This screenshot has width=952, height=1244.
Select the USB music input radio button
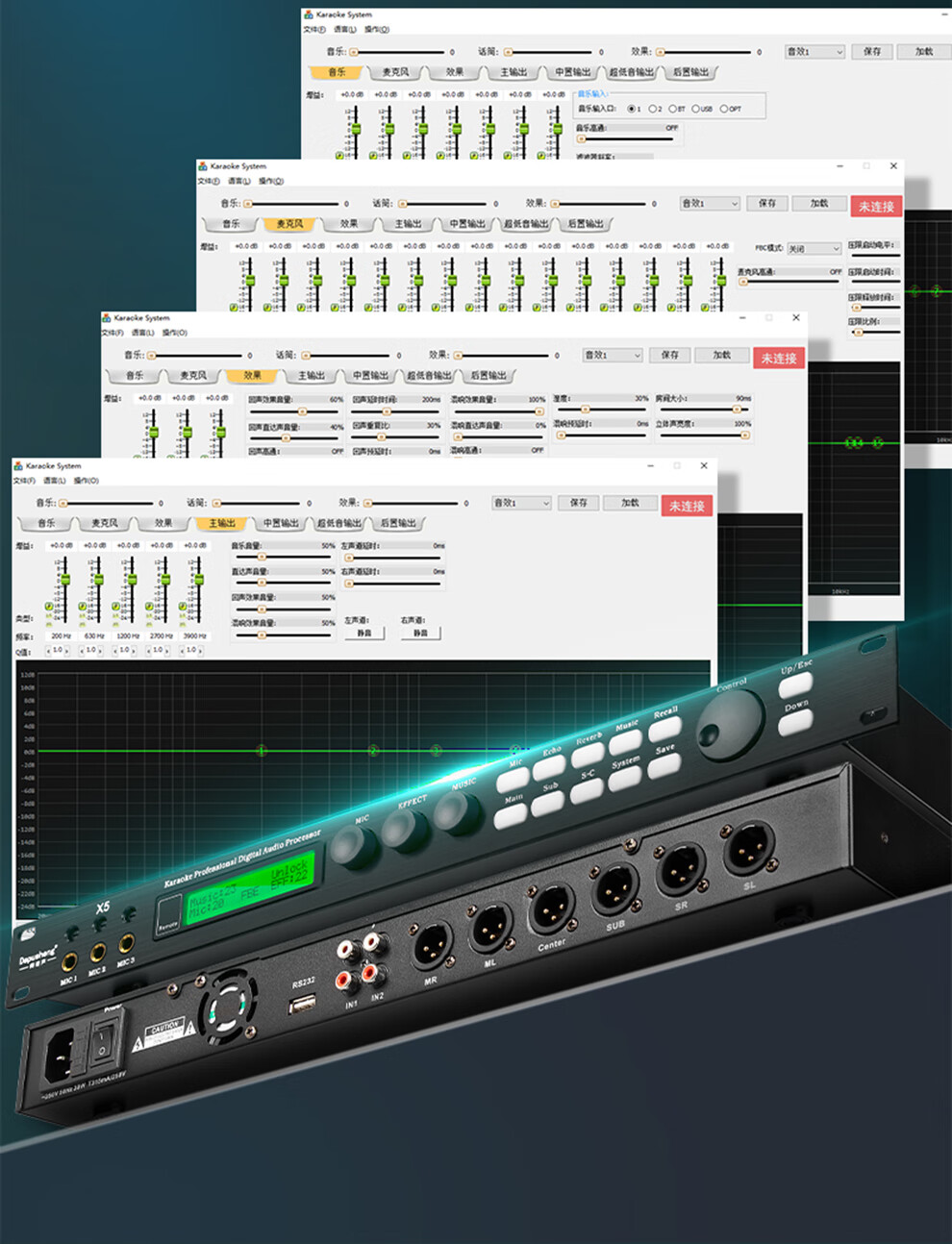[695, 109]
